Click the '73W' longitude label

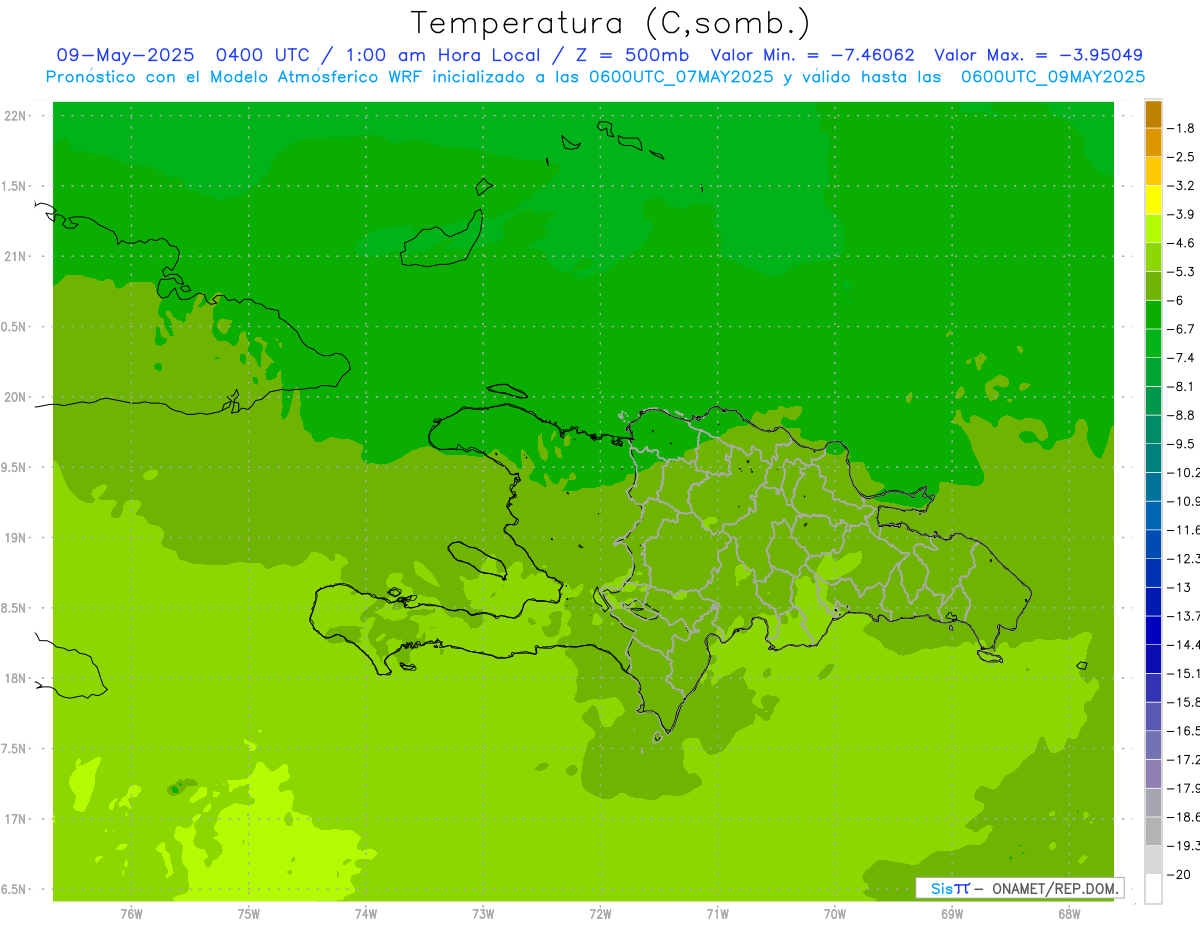(482, 914)
